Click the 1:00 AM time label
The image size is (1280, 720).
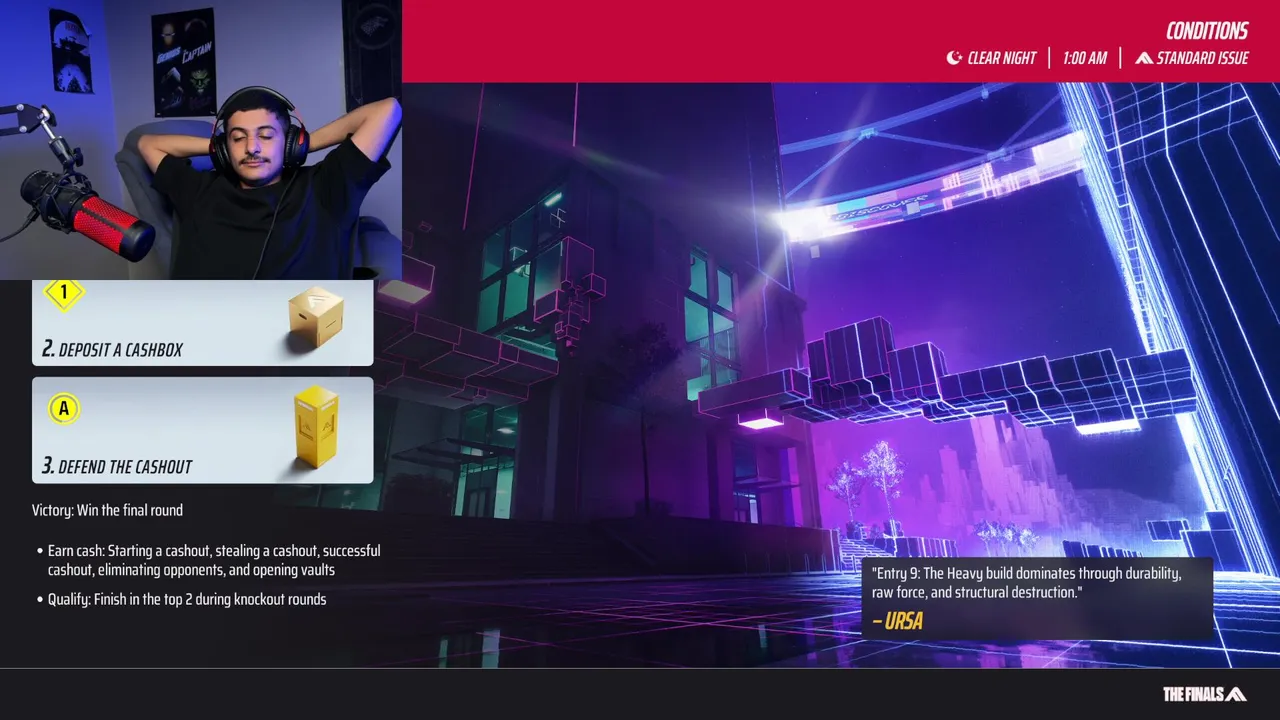(x=1084, y=58)
